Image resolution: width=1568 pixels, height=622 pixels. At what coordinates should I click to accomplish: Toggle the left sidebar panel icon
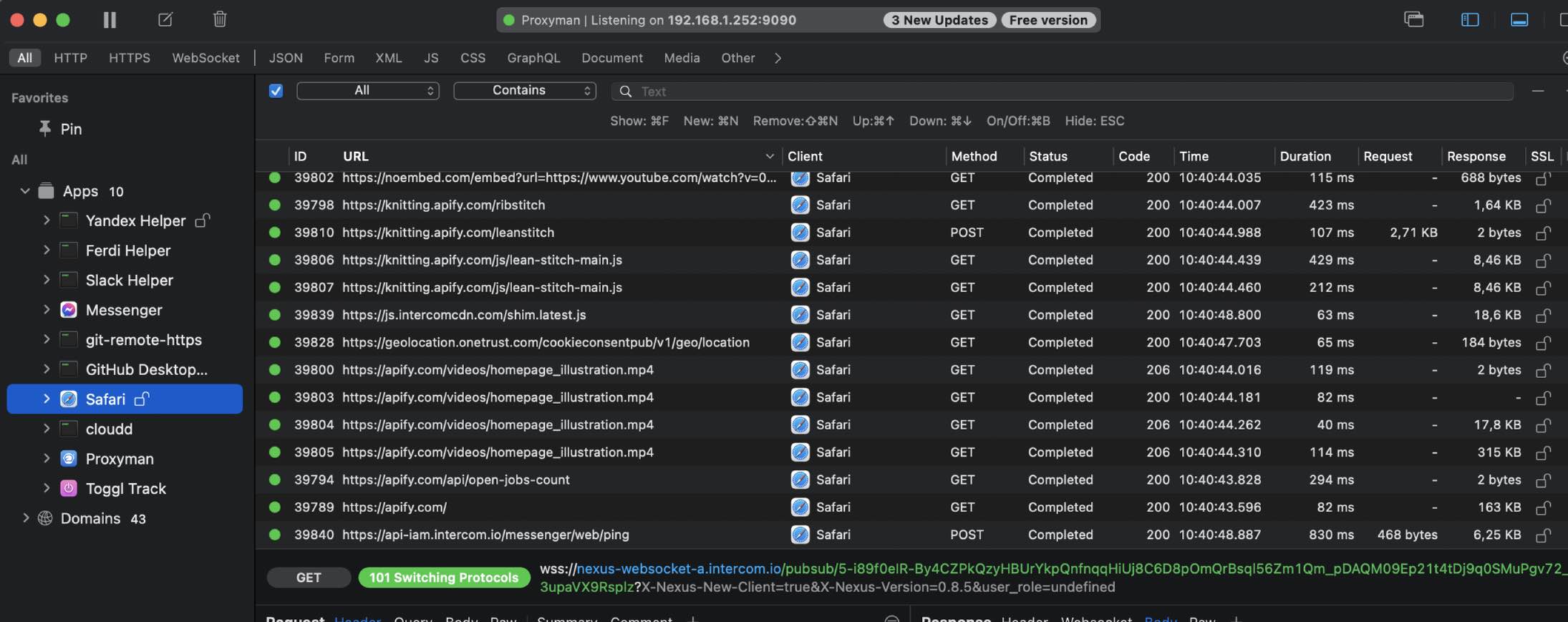(x=1470, y=20)
